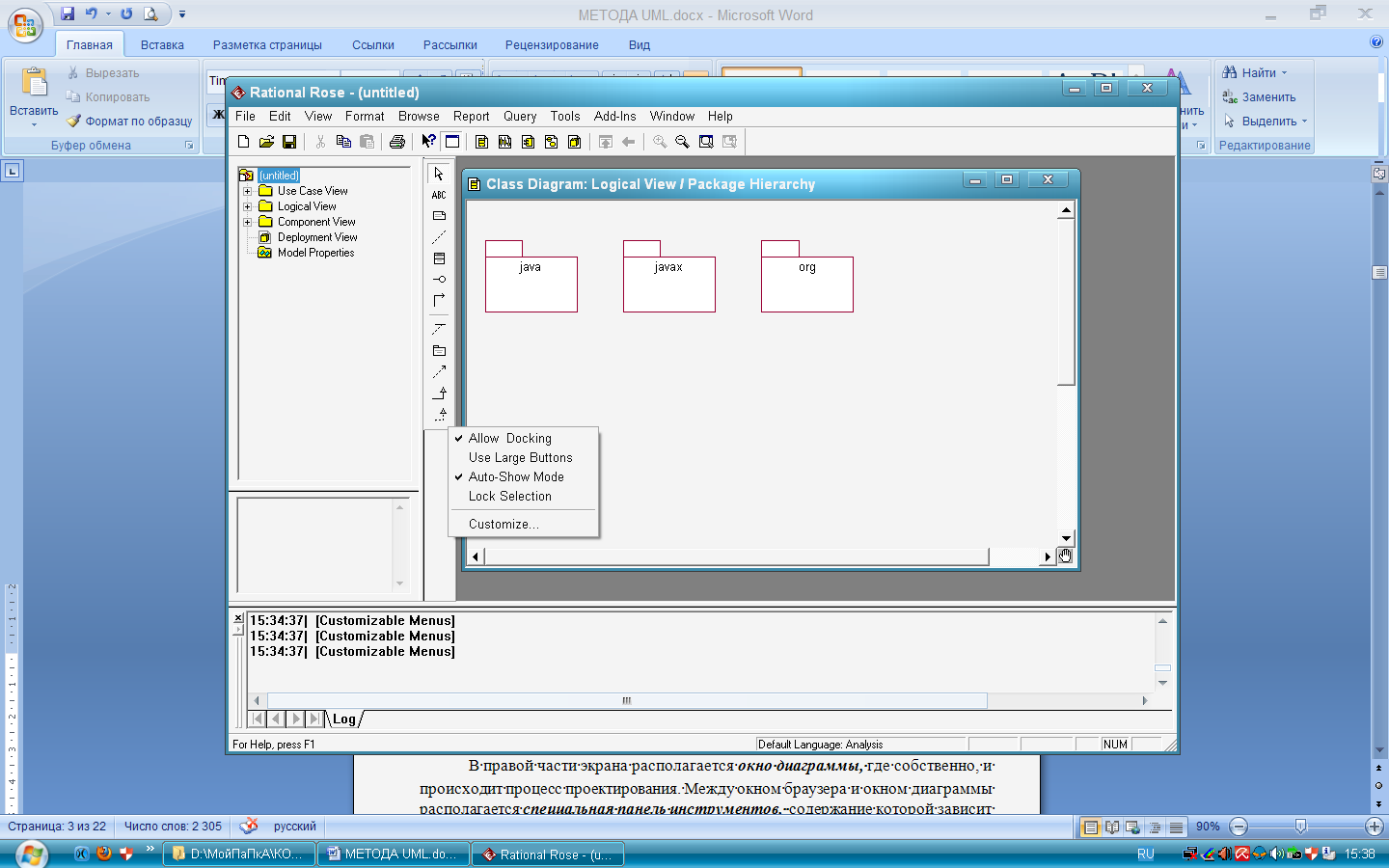Pick the Association Class tool

[x=439, y=330]
